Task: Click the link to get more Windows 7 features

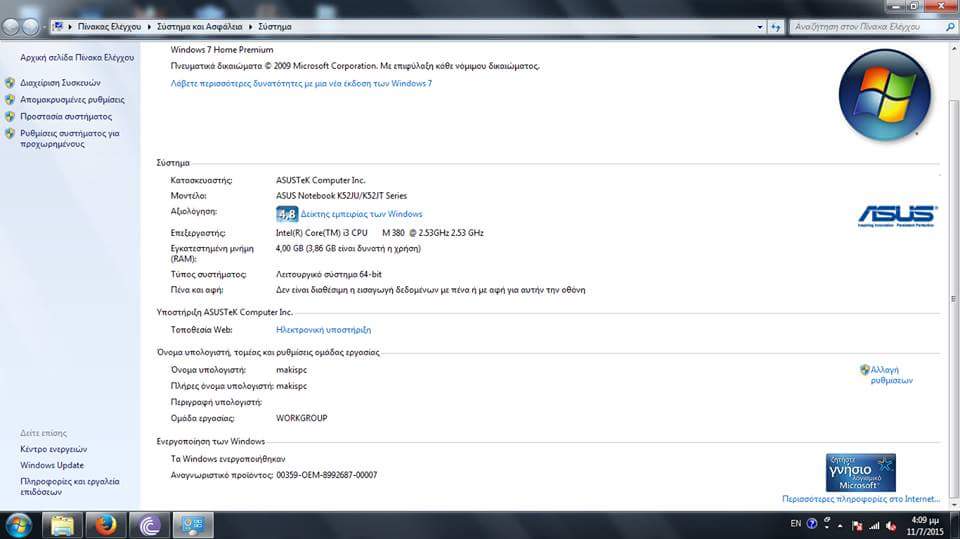Action: (x=301, y=83)
